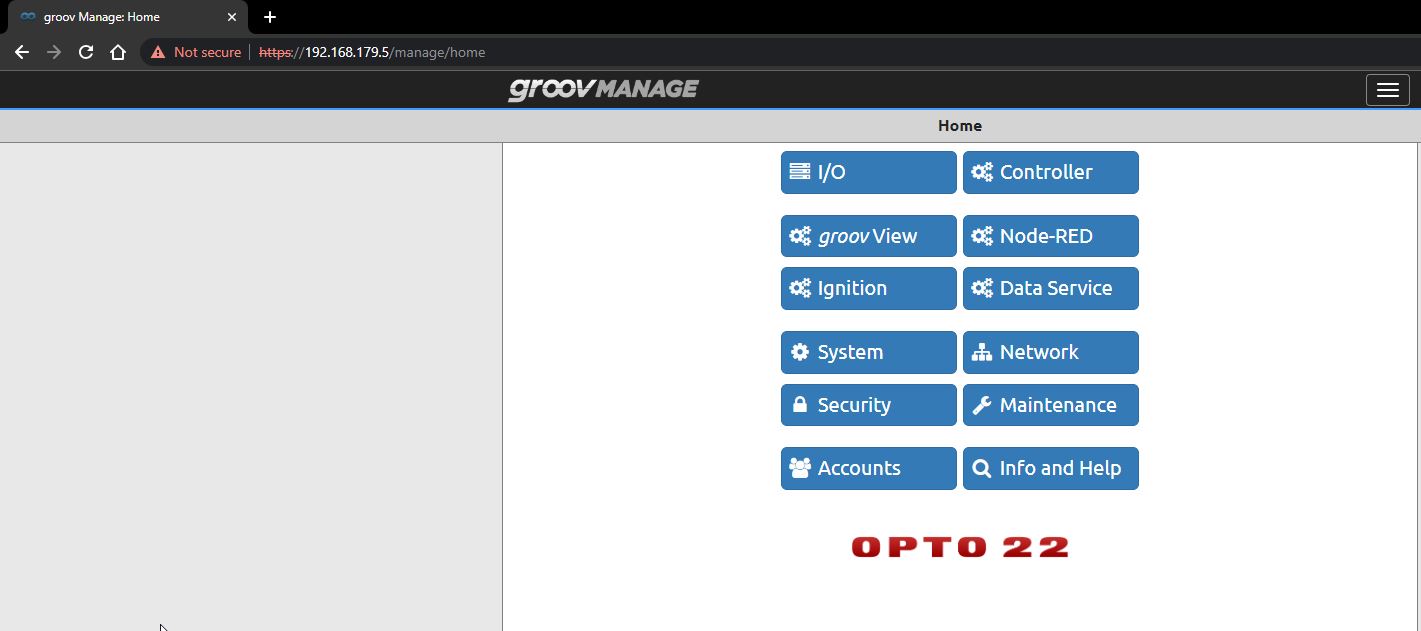This screenshot has height=631, width=1421.
Task: Open a new browser tab with plus icon
Action: (x=270, y=17)
